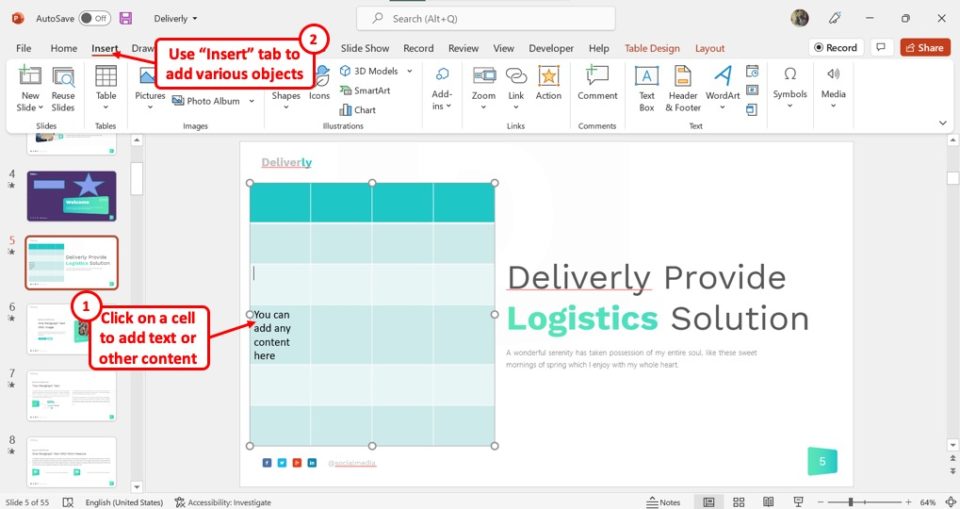The height and width of the screenshot is (509, 960).
Task: Click the Record tab in ribbon
Action: (418, 48)
